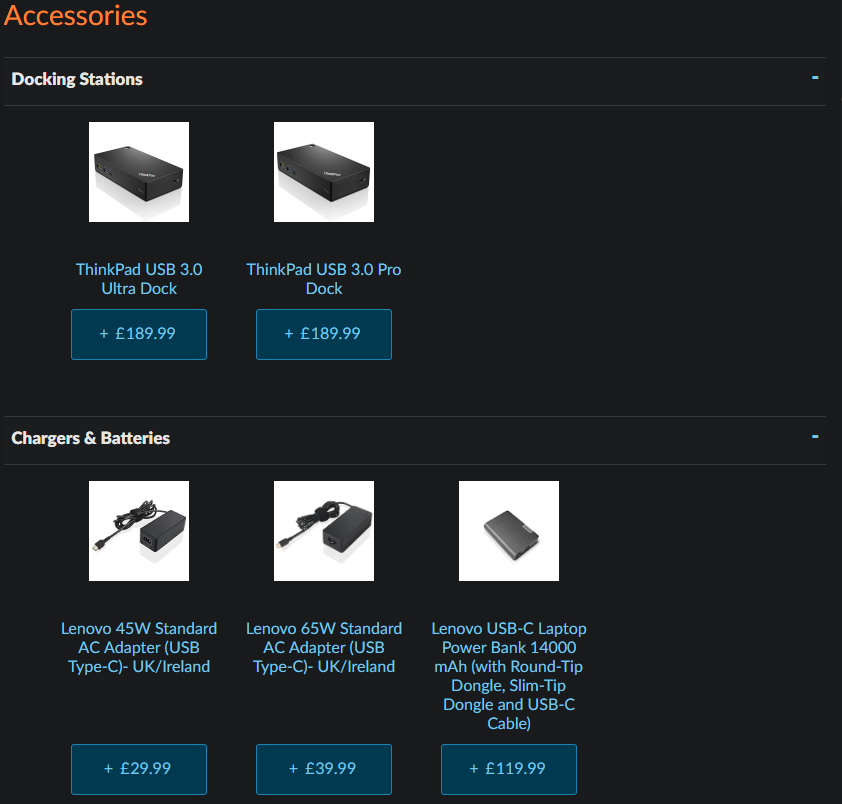Viewport: 842px width, 804px height.
Task: Open the ThinkPad USB 3.0 Pro Dock link
Action: (x=324, y=279)
